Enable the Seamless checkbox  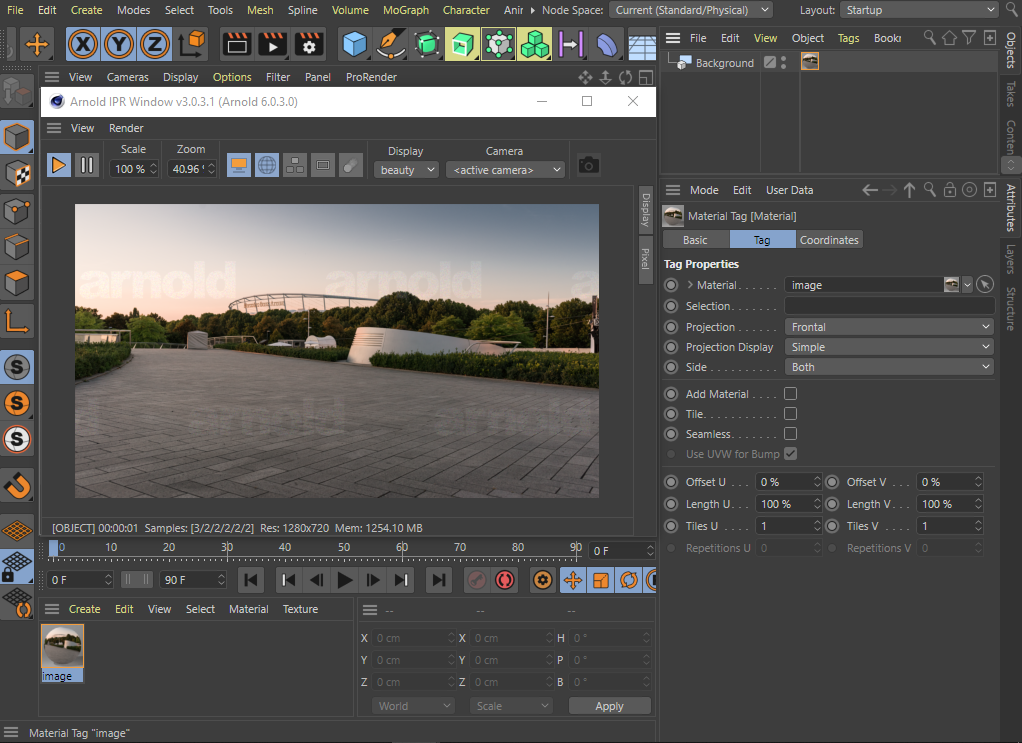click(x=790, y=434)
